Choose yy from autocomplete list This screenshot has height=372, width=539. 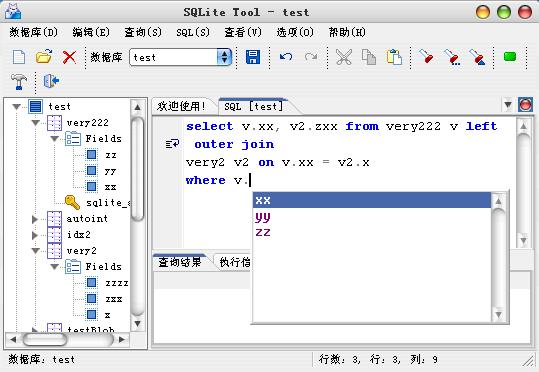pyautogui.click(x=372, y=217)
